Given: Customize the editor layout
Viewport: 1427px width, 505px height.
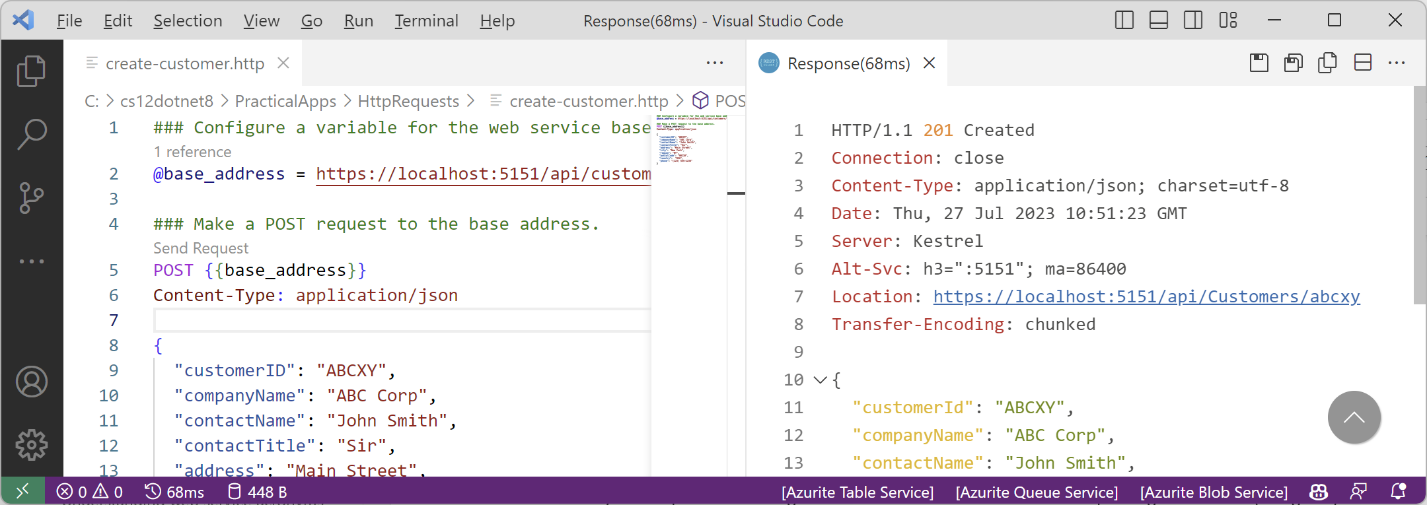Looking at the screenshot, I should coord(1227,20).
